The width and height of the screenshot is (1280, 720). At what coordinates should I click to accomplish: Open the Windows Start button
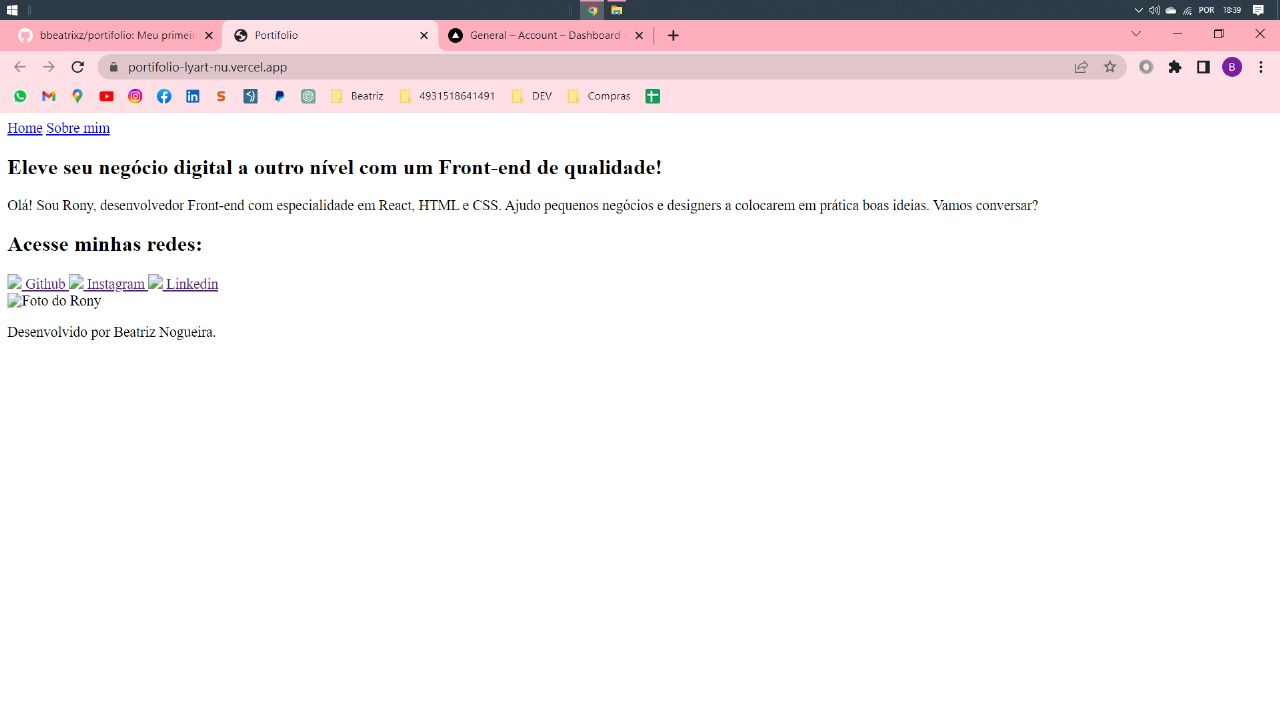point(12,10)
